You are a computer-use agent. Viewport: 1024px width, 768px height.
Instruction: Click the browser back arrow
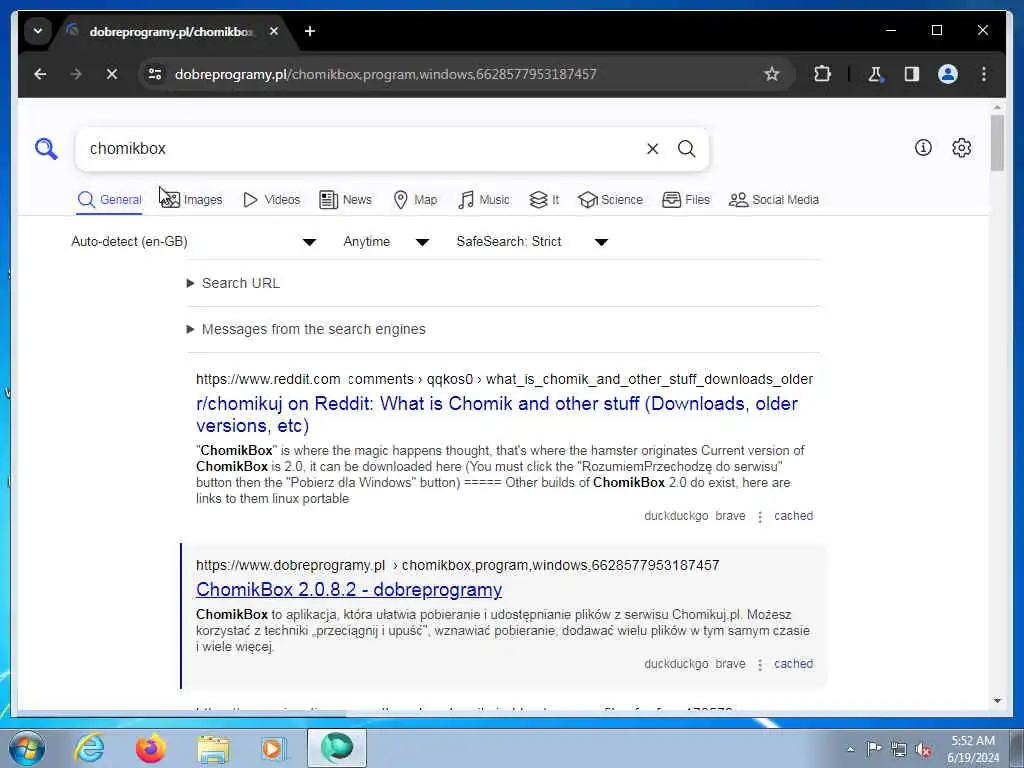[40, 74]
